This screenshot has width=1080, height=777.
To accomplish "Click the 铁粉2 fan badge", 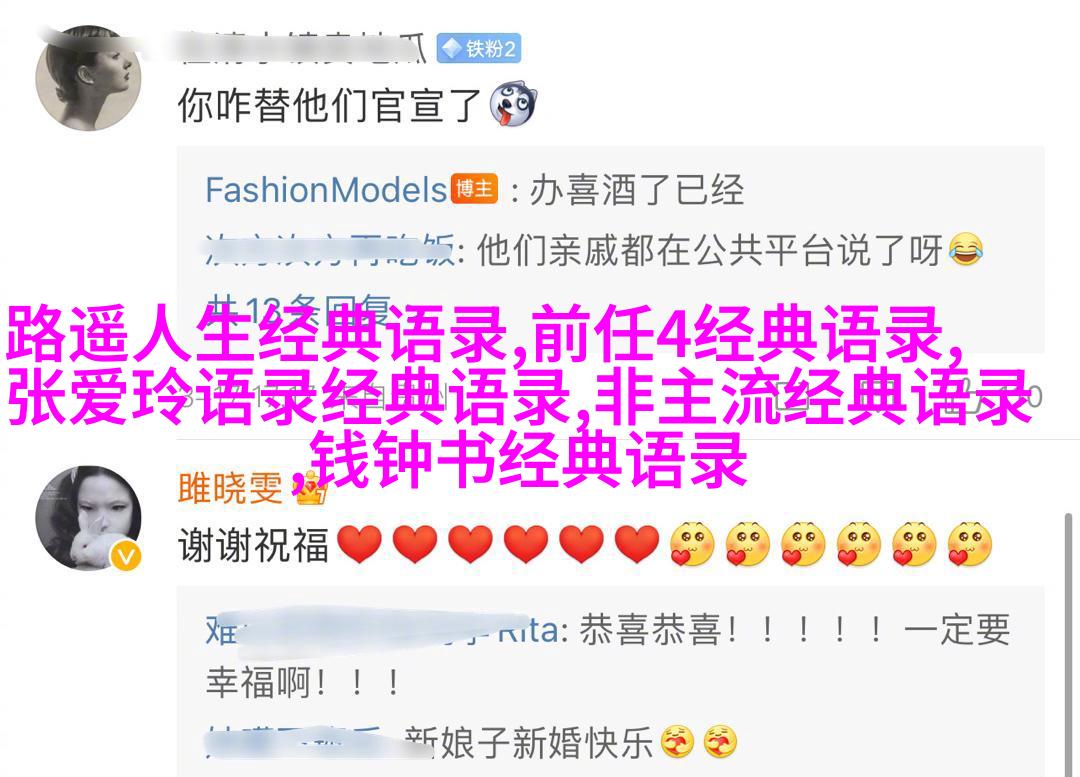I will 479,48.
